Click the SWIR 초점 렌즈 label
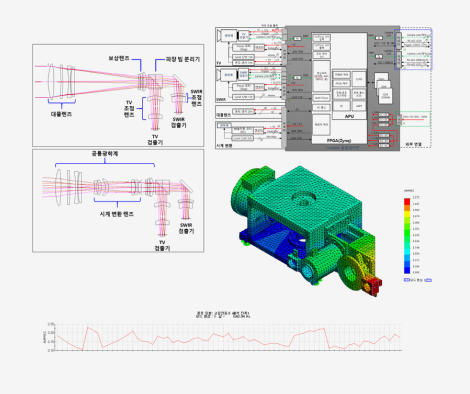Image resolution: width=470 pixels, height=394 pixels. 196,97
